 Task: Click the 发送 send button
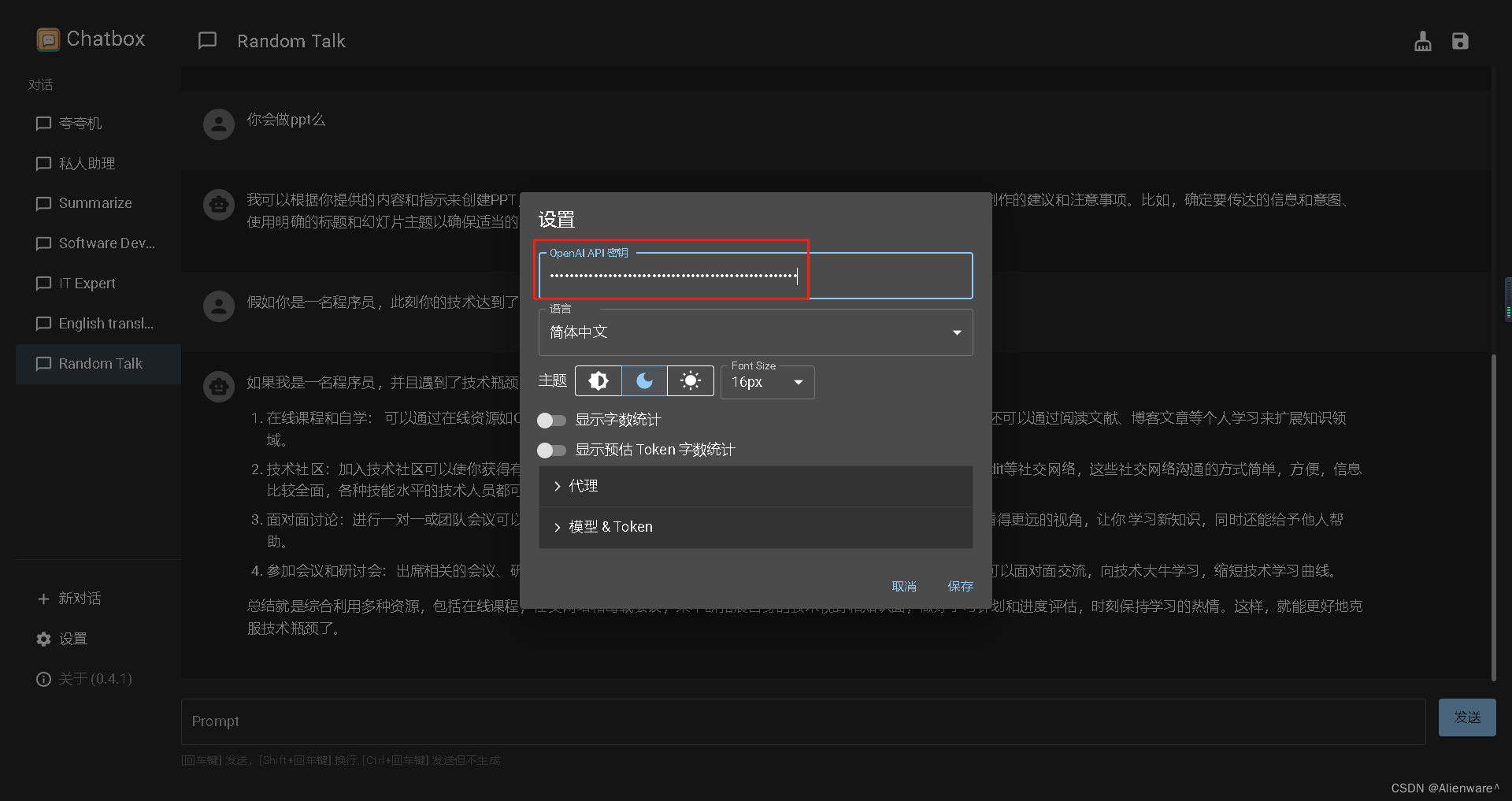(x=1467, y=718)
